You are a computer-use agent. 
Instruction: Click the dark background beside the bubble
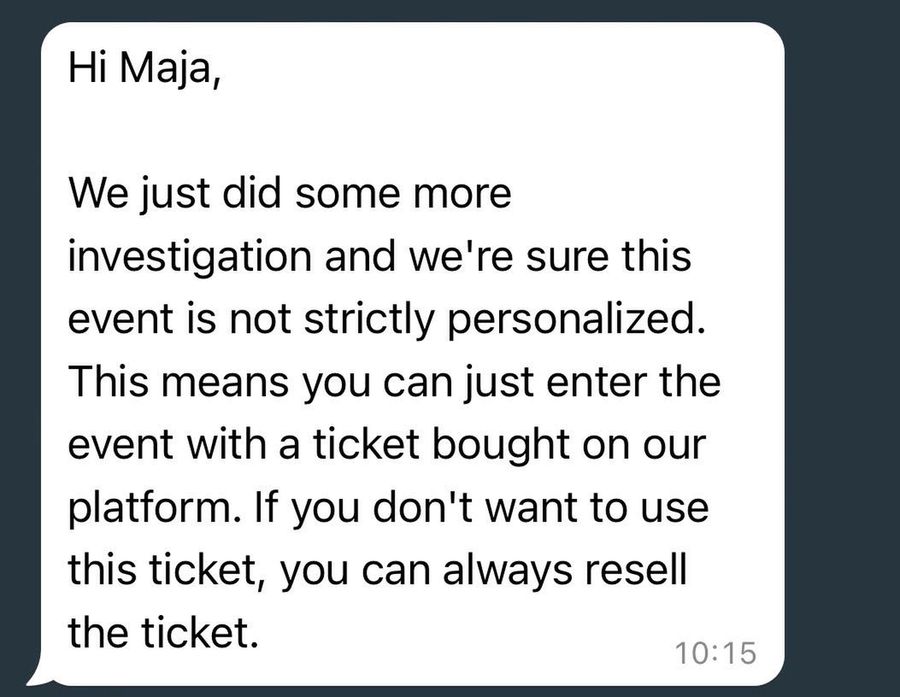coord(842,344)
